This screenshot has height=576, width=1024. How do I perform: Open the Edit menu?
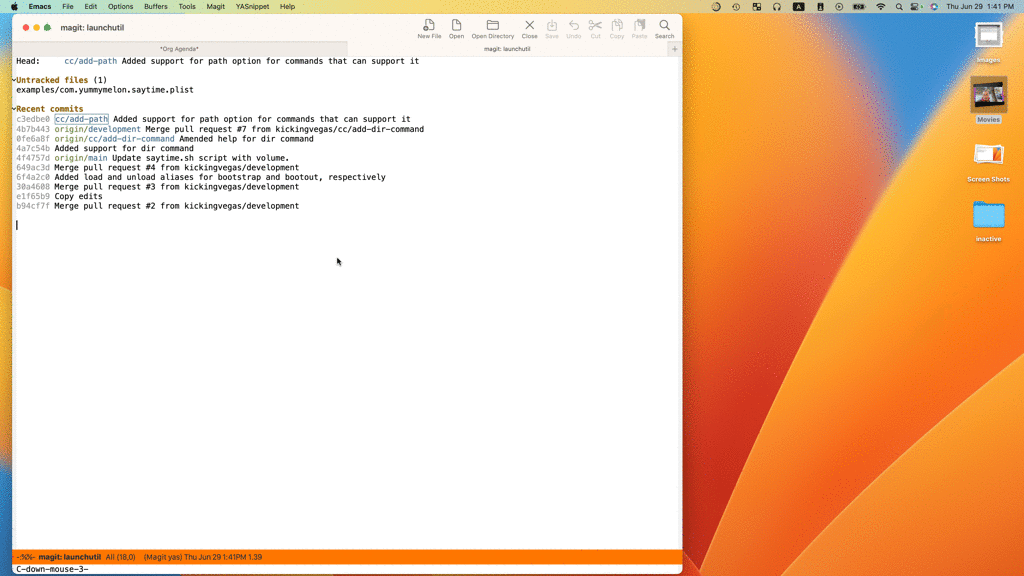pos(91,7)
